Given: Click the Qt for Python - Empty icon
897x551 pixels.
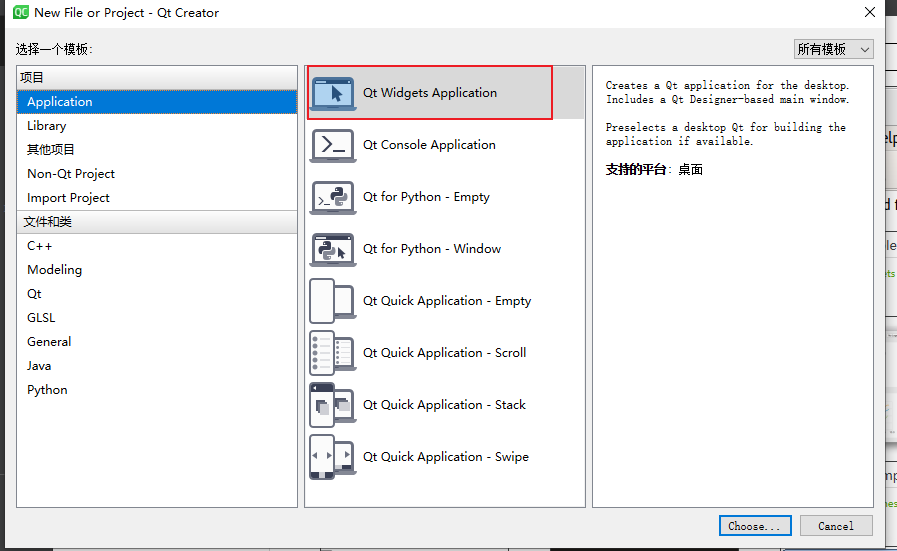Looking at the screenshot, I should point(333,197).
